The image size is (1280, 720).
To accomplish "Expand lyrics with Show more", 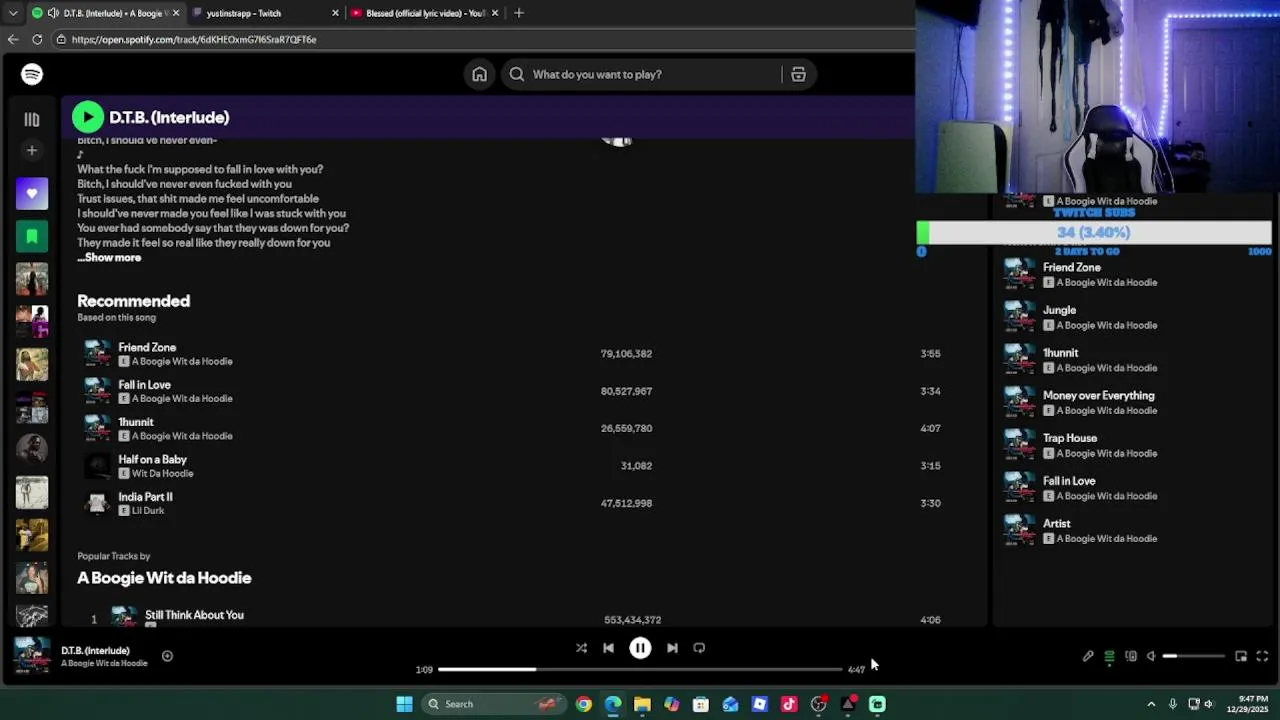I will click(x=110, y=257).
